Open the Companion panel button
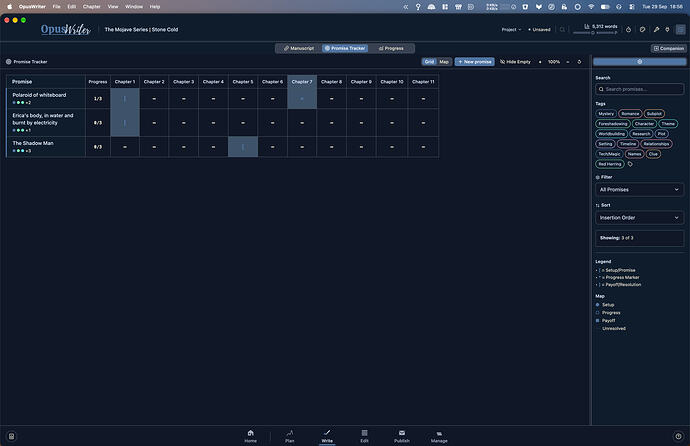690x446 pixels. [668, 48]
